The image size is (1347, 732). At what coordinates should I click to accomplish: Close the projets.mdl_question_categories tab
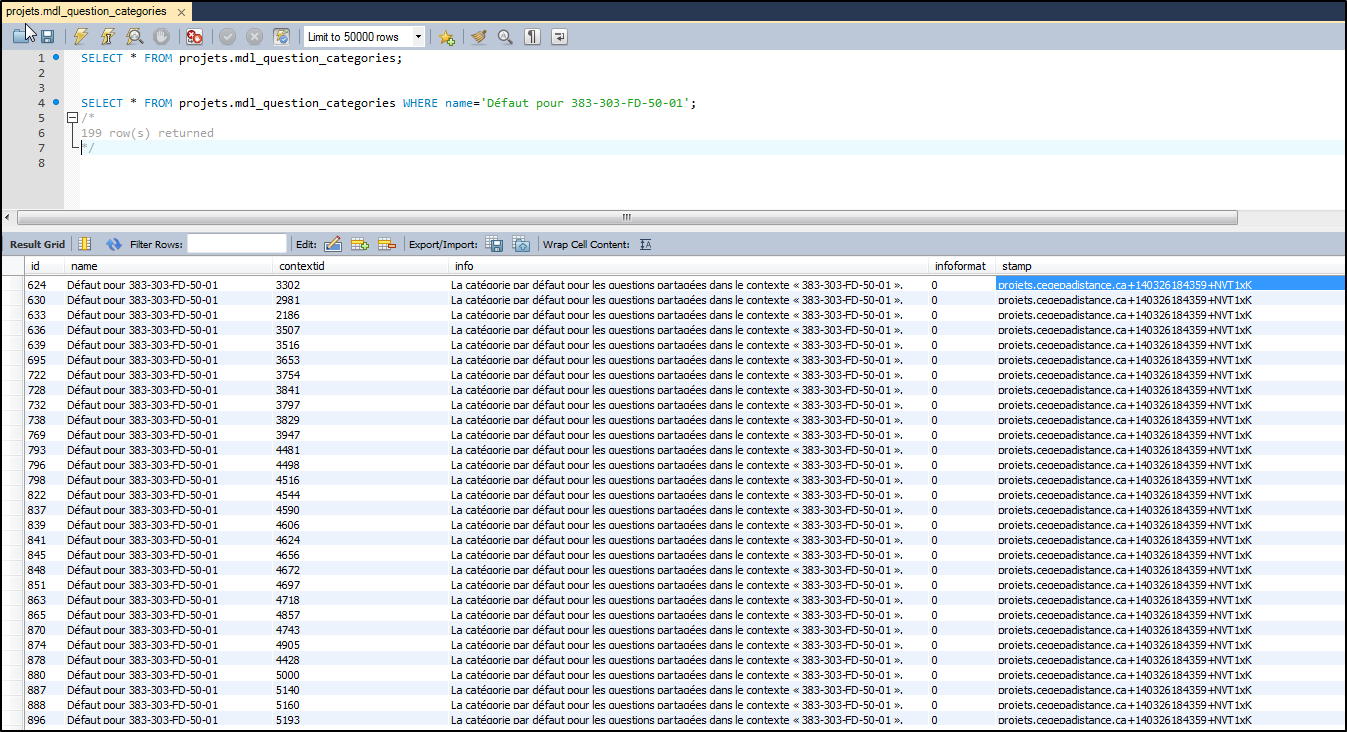coord(179,12)
